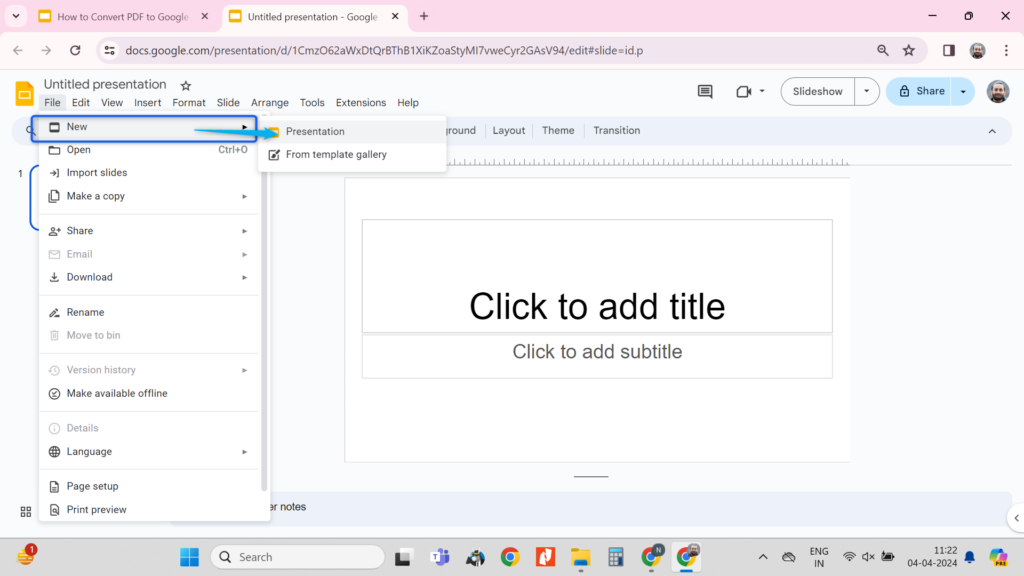Start a Meet call via camera icon
1024x576 pixels.
[x=744, y=91]
